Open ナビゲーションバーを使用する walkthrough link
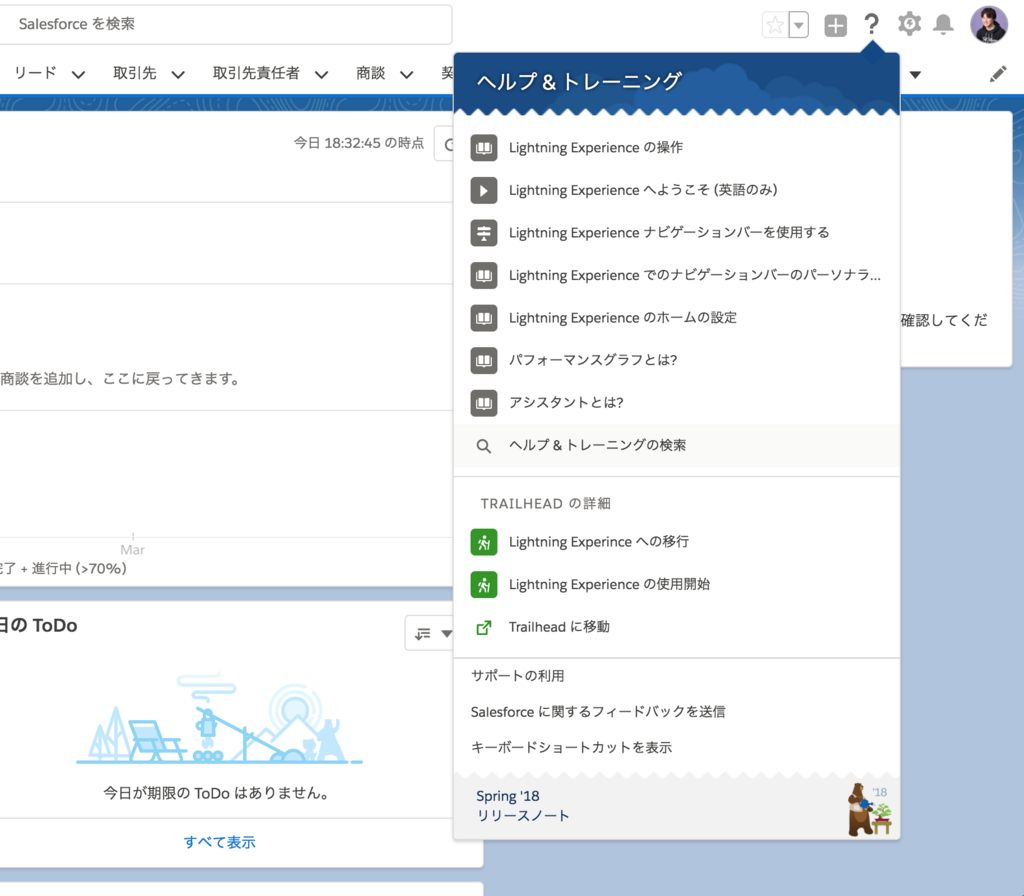Screen dimensions: 1024x896 click(x=669, y=232)
